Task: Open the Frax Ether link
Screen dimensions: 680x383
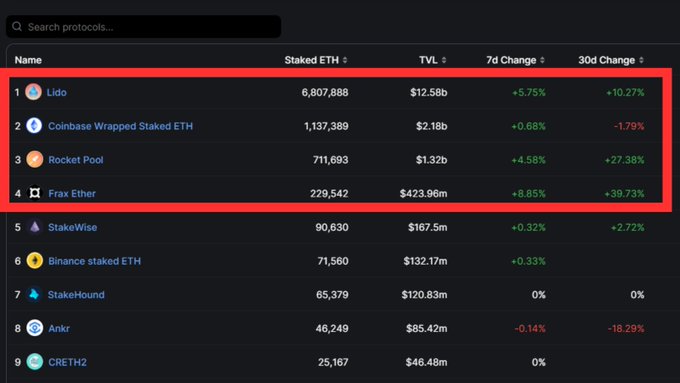Action: [x=72, y=193]
